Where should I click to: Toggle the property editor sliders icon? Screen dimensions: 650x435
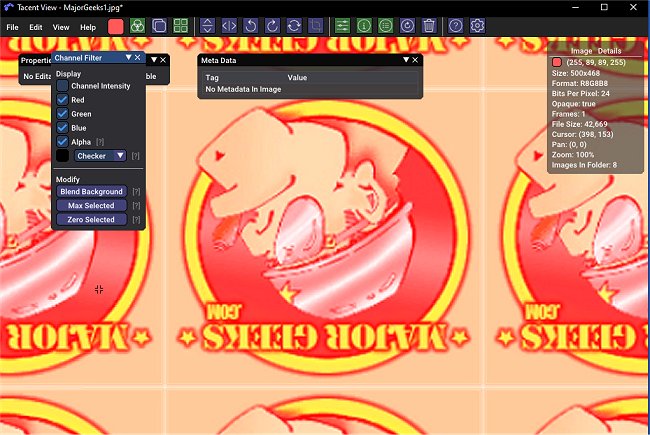[x=342, y=26]
